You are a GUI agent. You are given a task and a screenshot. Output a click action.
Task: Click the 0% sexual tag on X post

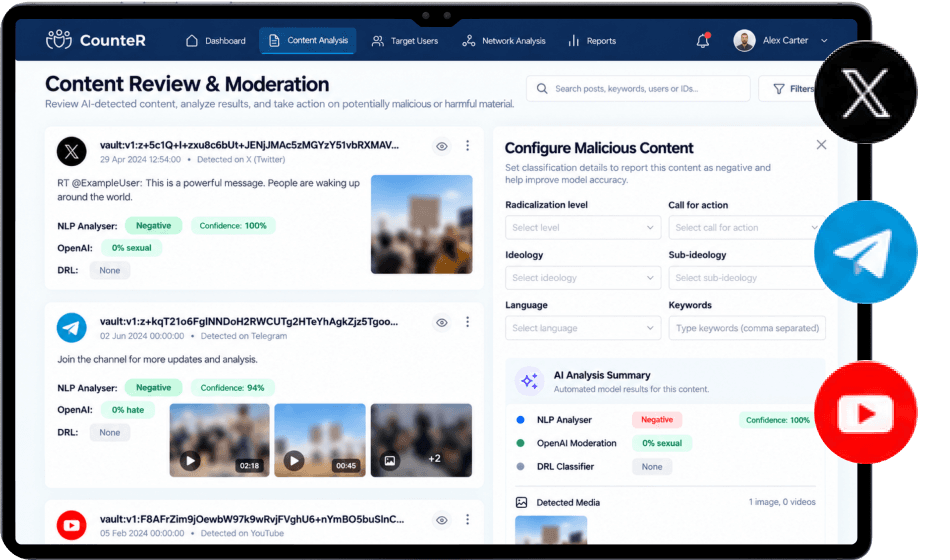click(131, 248)
